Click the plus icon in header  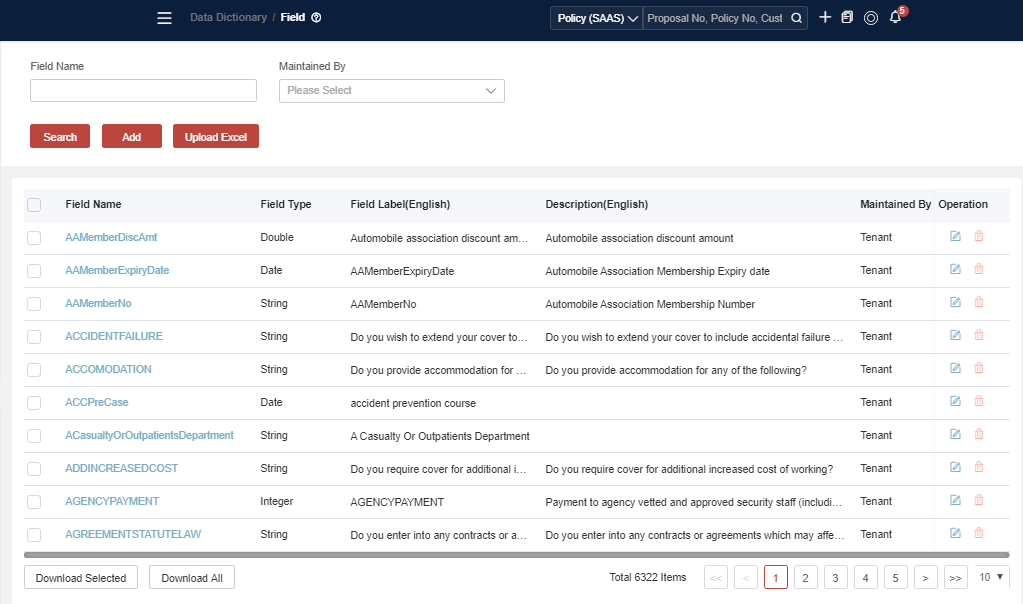click(825, 18)
